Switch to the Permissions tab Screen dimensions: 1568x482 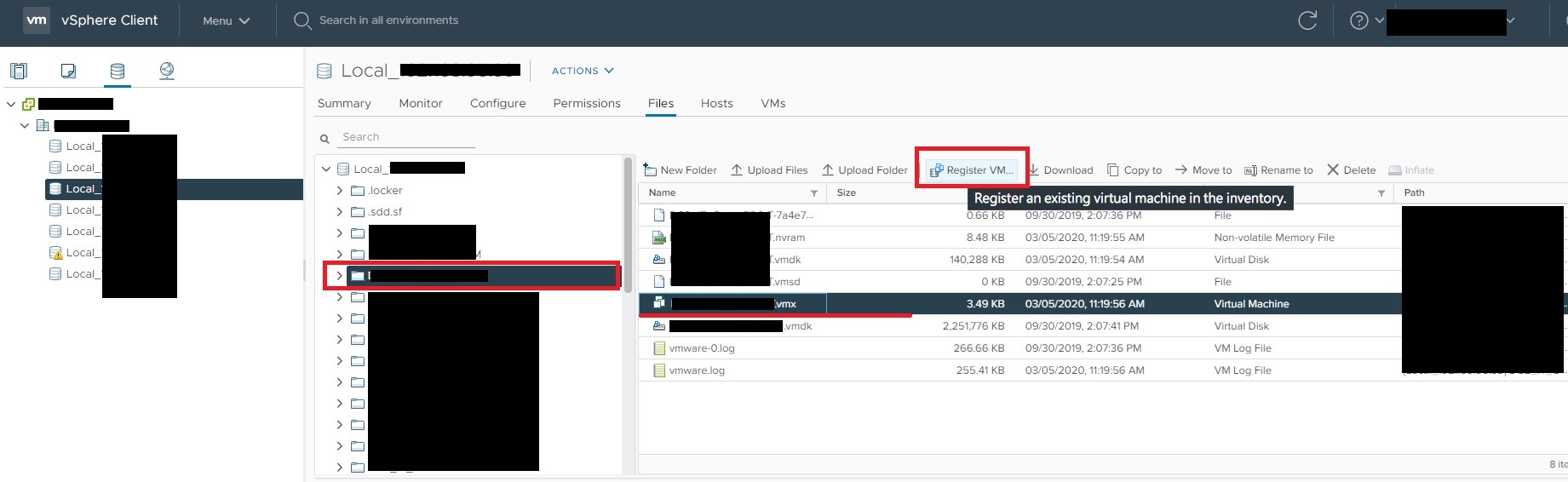[x=587, y=103]
